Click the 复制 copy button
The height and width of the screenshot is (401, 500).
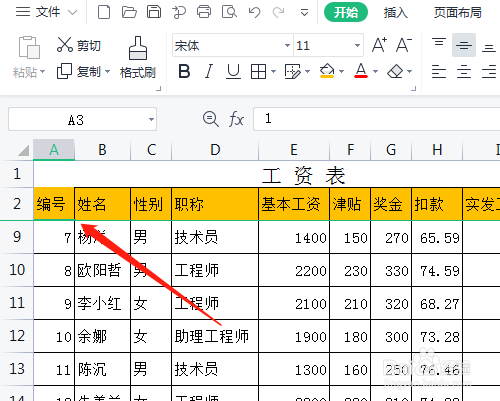[x=79, y=71]
